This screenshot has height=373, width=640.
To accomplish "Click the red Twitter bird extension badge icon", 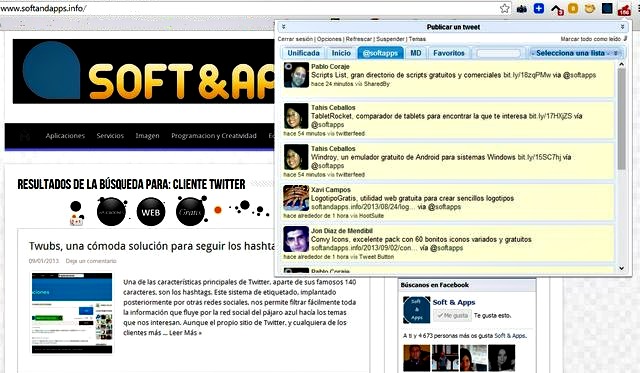I will coord(624,9).
